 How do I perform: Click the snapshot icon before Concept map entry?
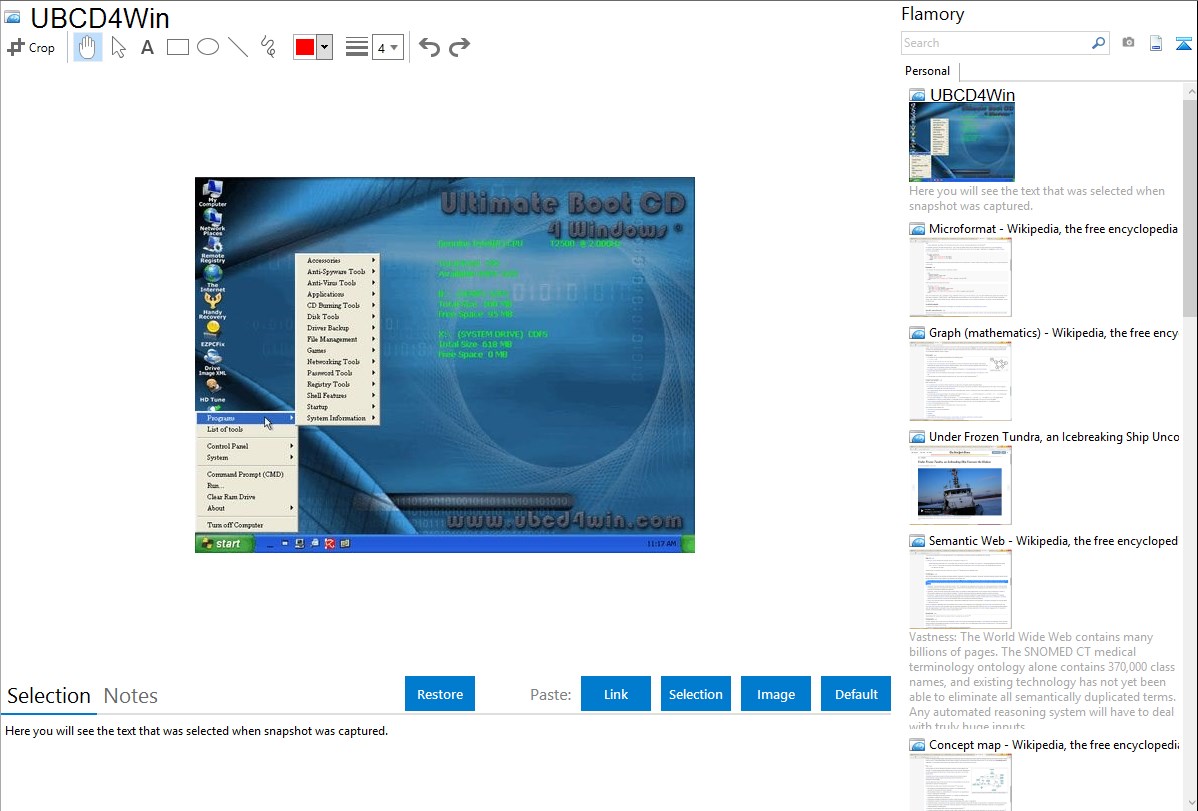point(917,744)
